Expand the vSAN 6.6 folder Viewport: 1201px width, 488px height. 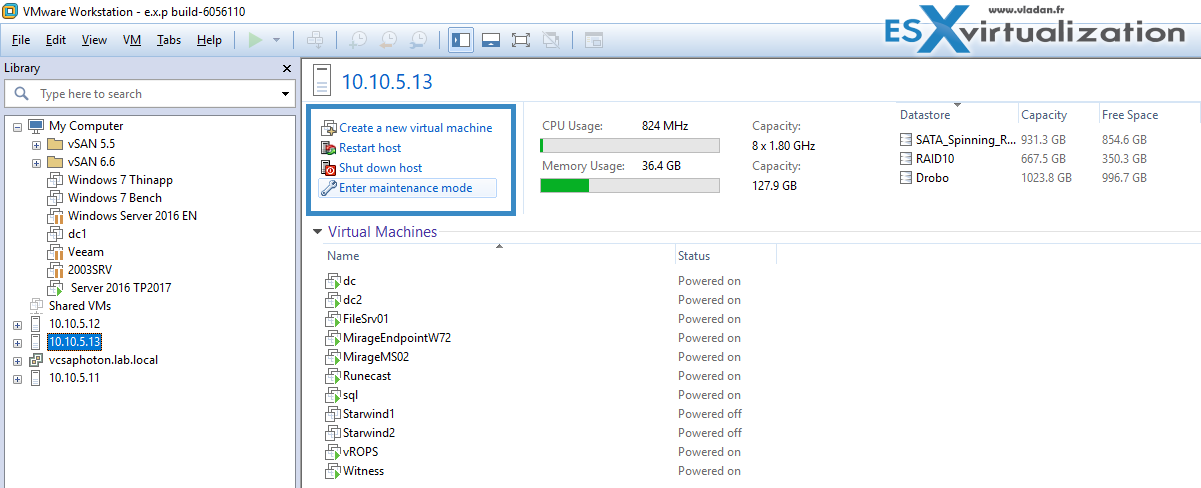37,162
